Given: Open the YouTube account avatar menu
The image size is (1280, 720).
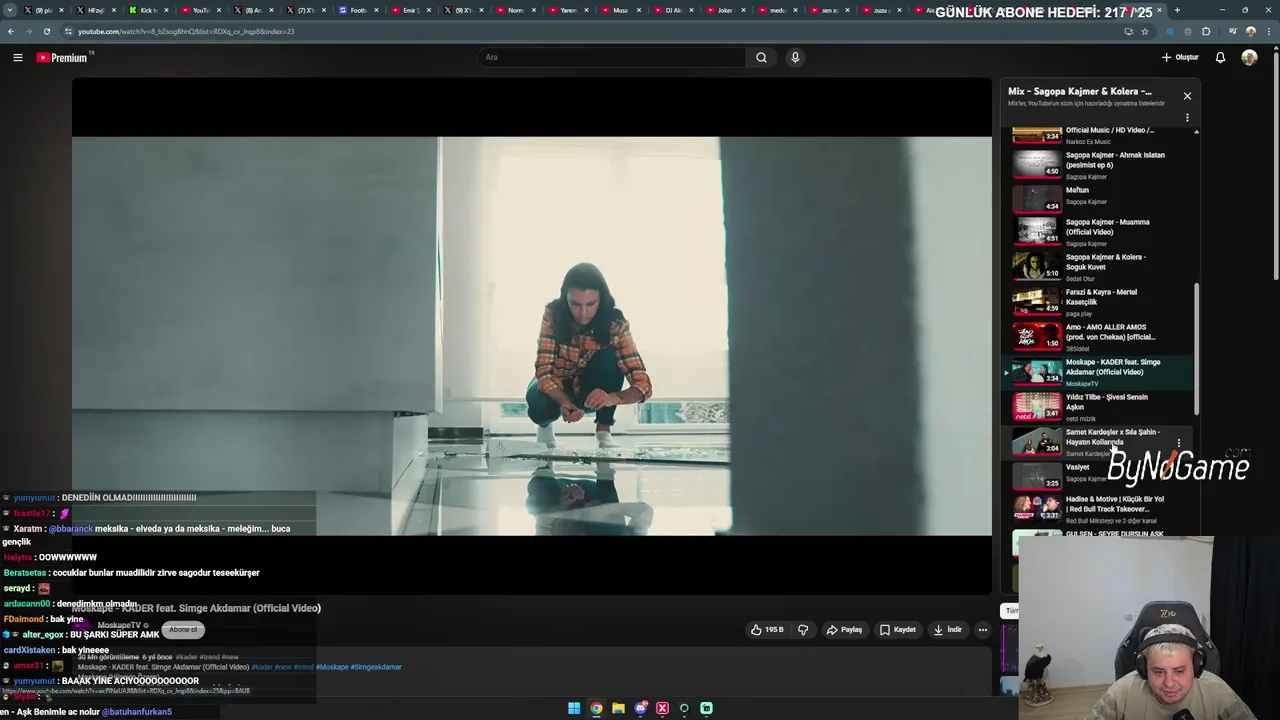Looking at the screenshot, I should (x=1249, y=57).
